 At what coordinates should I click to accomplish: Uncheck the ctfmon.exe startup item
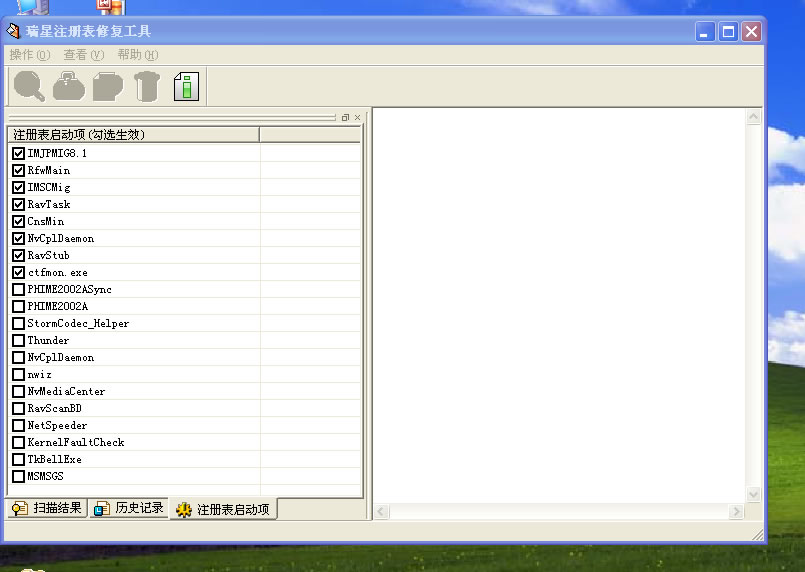pyautogui.click(x=18, y=272)
